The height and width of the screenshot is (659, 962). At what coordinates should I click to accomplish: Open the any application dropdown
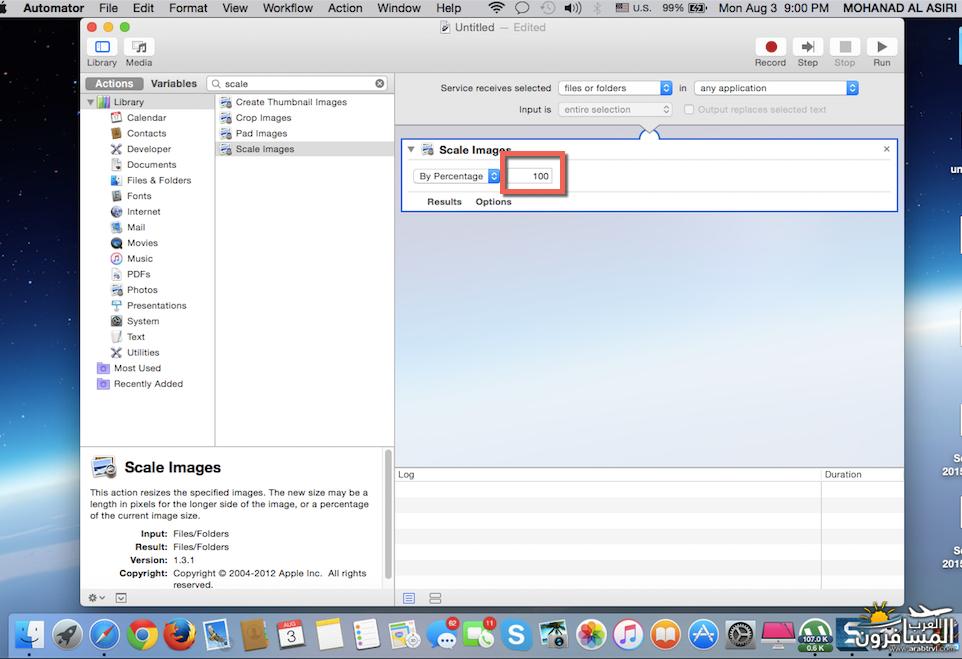pos(776,88)
